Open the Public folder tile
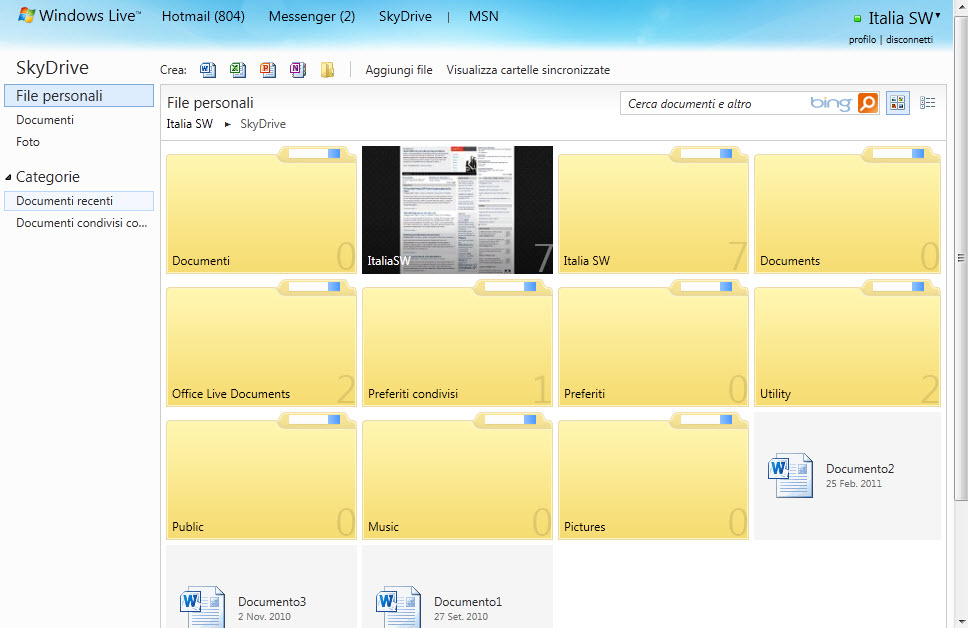Viewport: 968px width, 628px height. coord(262,476)
